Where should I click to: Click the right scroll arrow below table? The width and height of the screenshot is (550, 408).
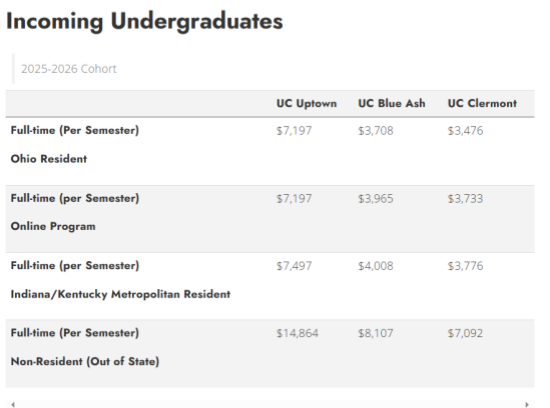(x=527, y=404)
